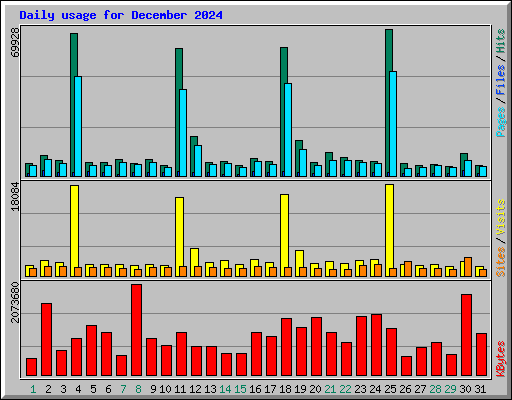
Task: Select the cyan files bar for day 18
Action: [x=288, y=130]
